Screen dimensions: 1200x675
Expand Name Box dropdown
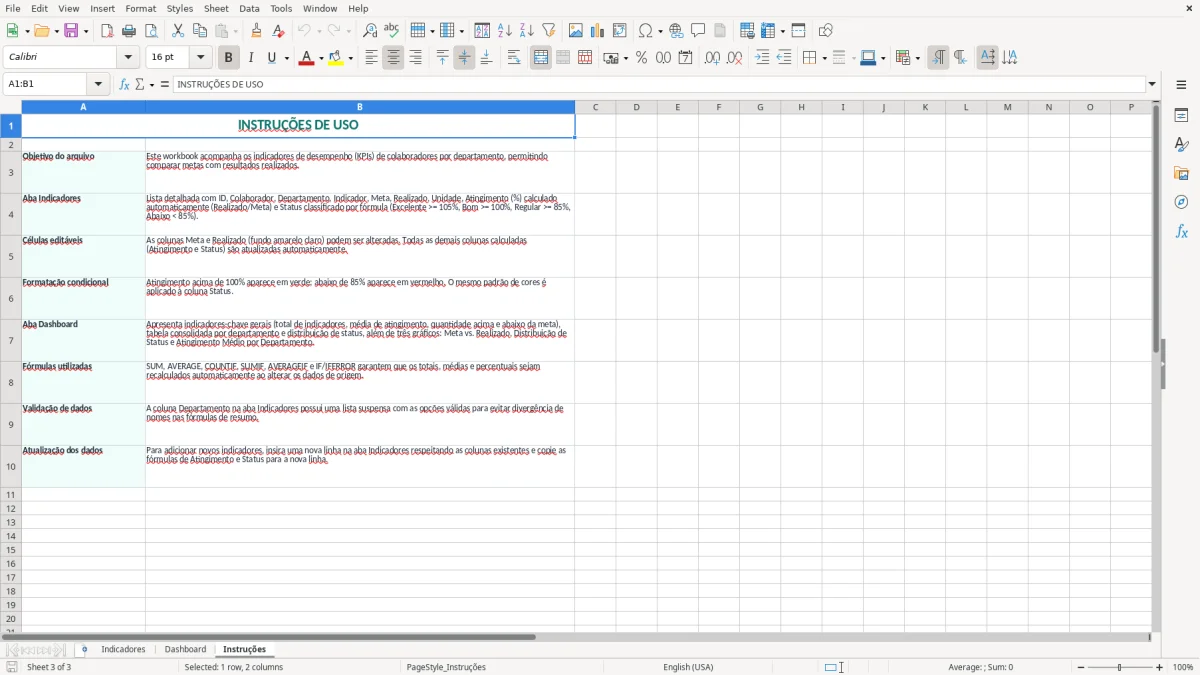pos(98,84)
